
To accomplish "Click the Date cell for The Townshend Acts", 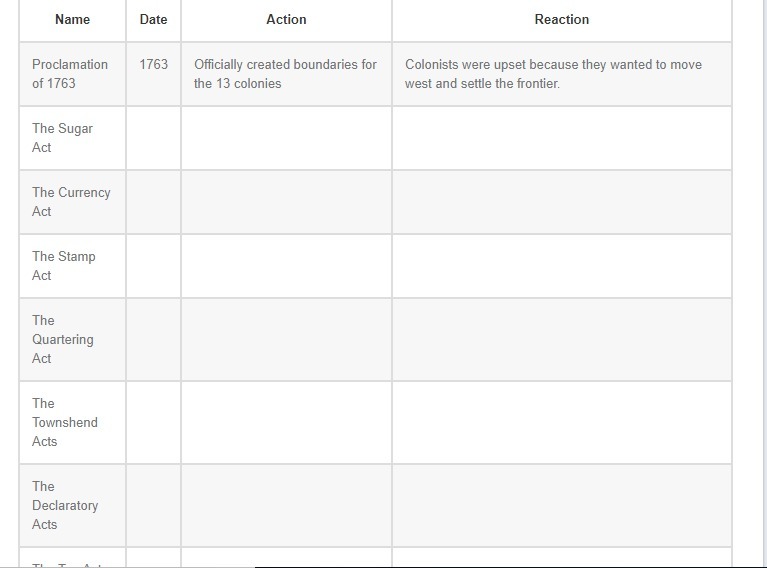I will 153,422.
